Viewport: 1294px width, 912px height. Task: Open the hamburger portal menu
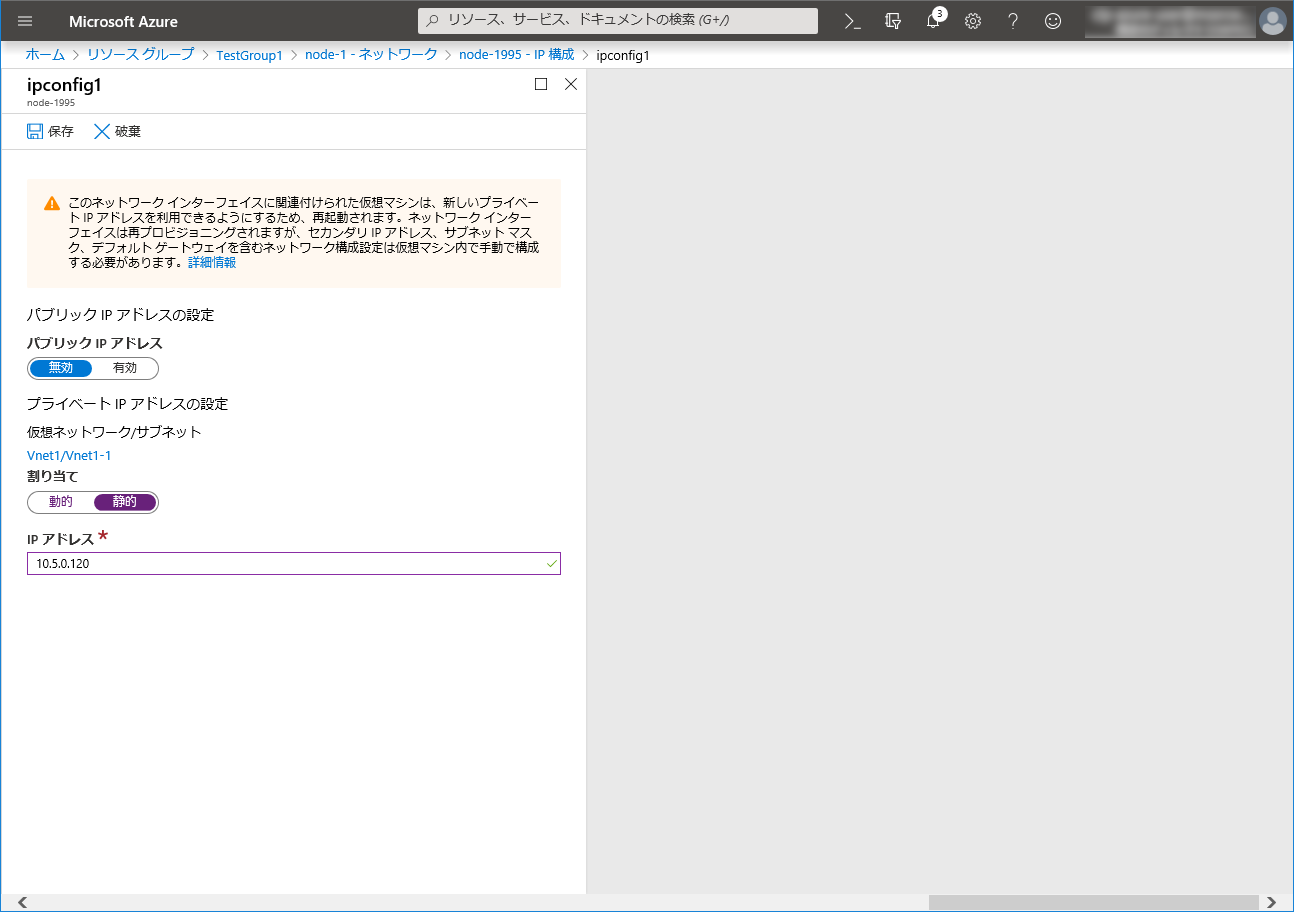click(x=25, y=21)
